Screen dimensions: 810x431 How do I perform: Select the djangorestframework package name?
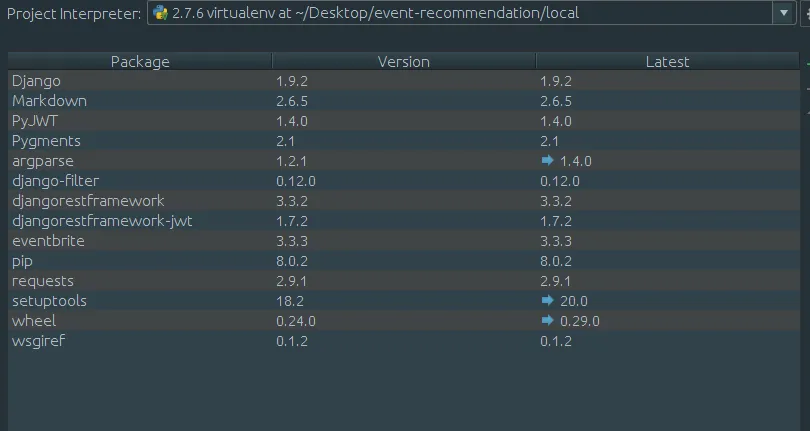coord(88,201)
